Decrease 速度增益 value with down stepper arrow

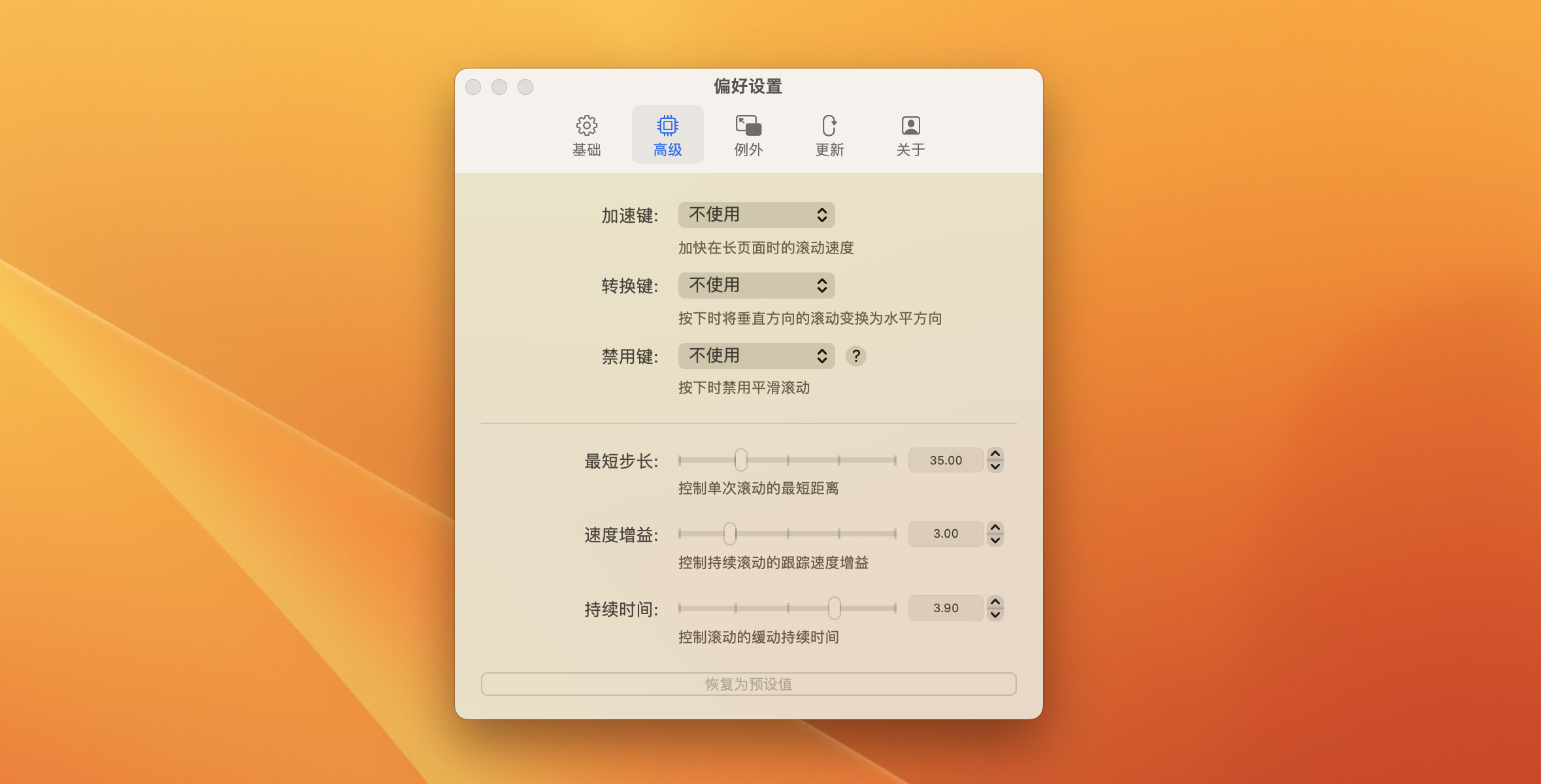(995, 540)
